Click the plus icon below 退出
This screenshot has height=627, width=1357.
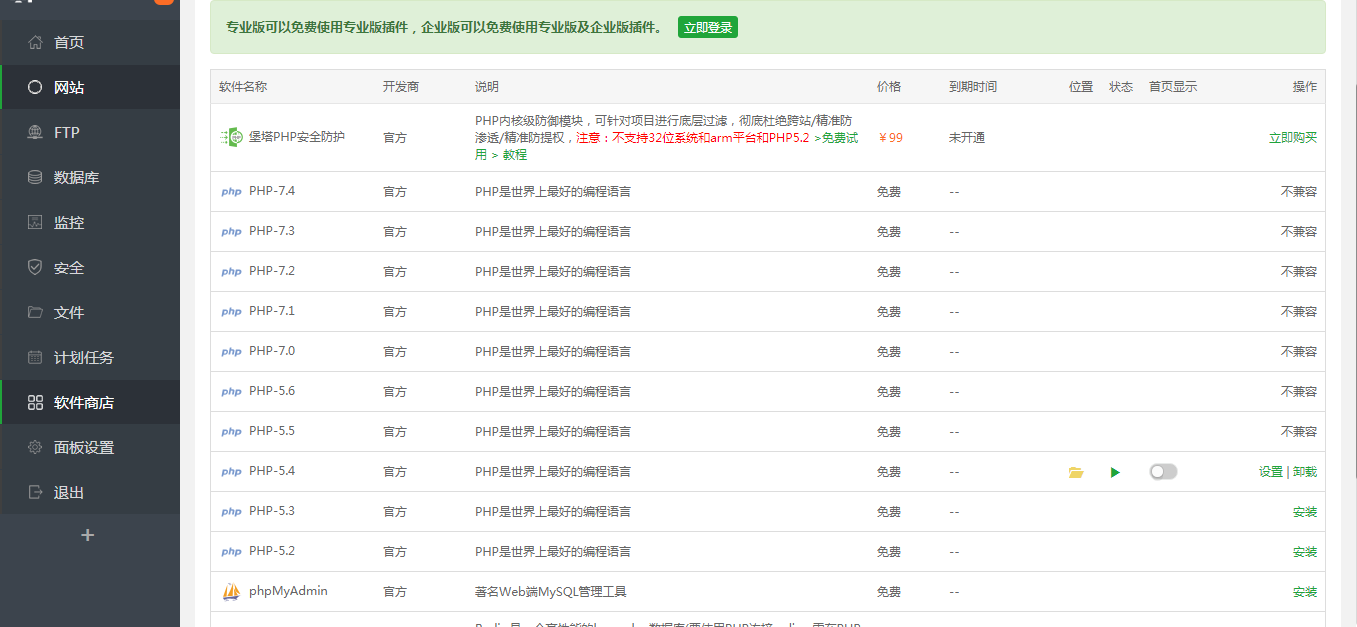point(87,535)
